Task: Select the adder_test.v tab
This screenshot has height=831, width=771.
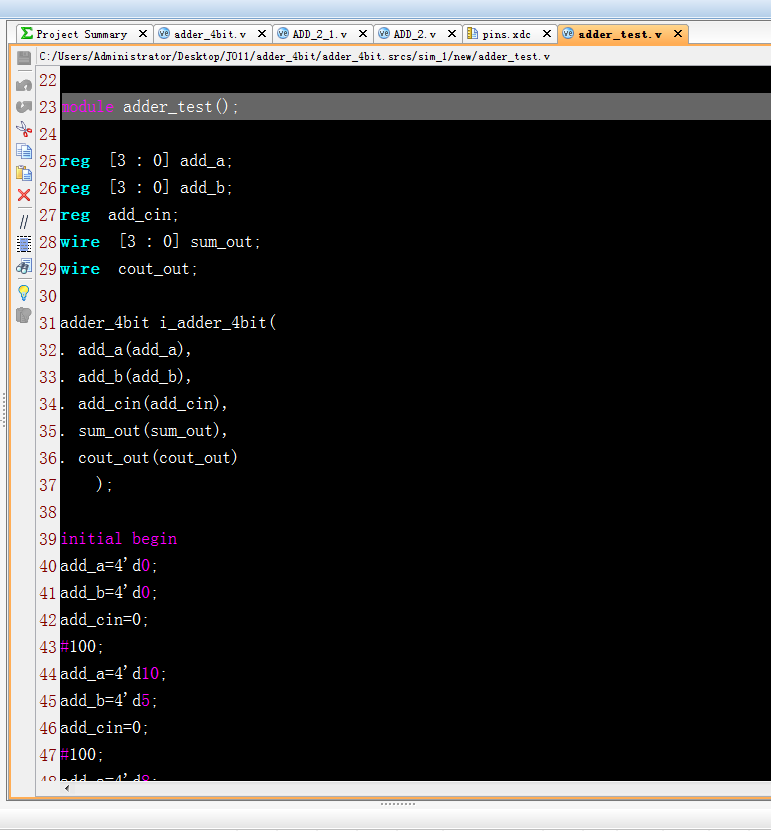Action: [x=620, y=34]
